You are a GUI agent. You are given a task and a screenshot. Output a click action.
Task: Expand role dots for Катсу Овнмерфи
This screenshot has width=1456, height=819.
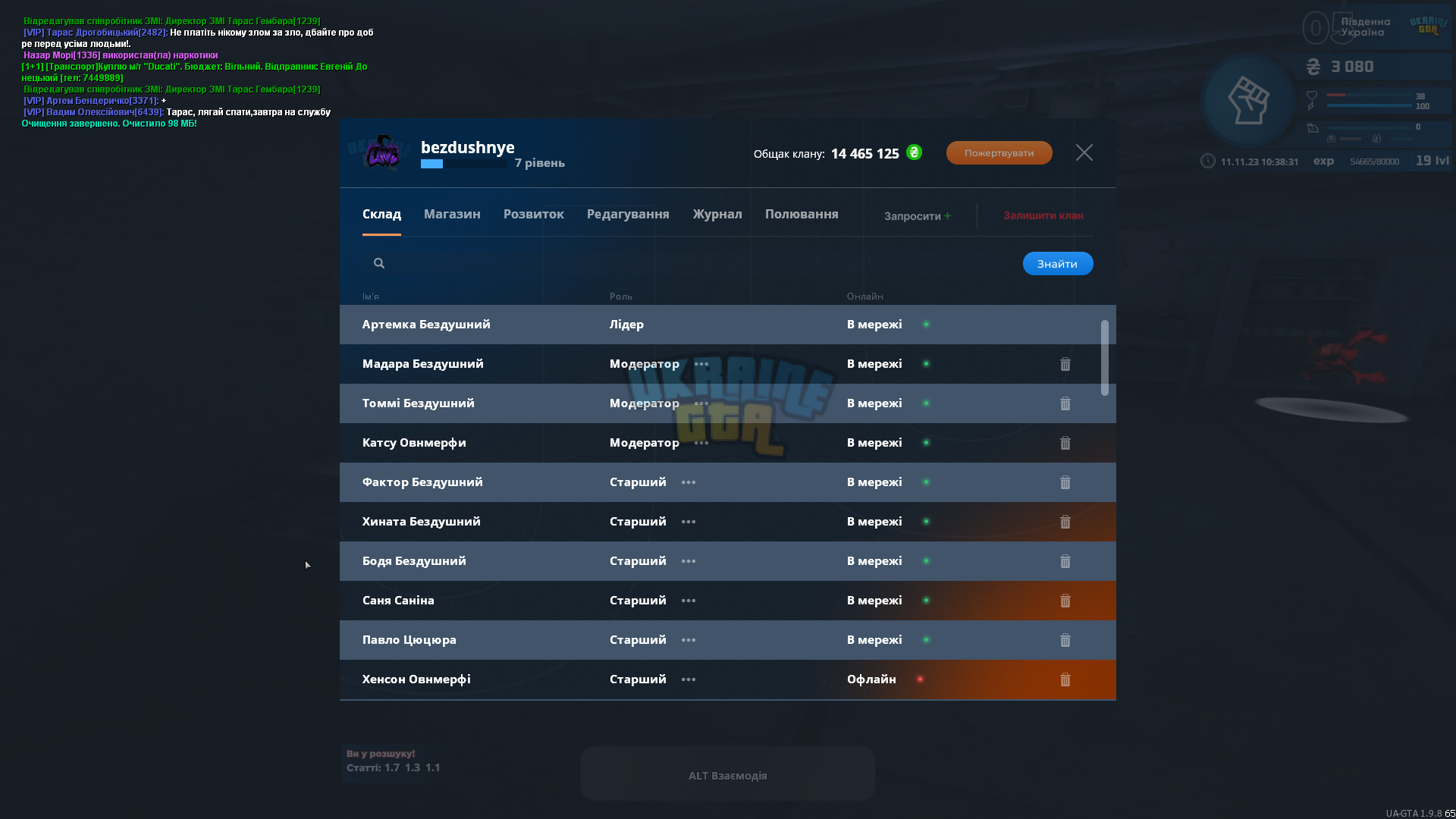pos(701,443)
